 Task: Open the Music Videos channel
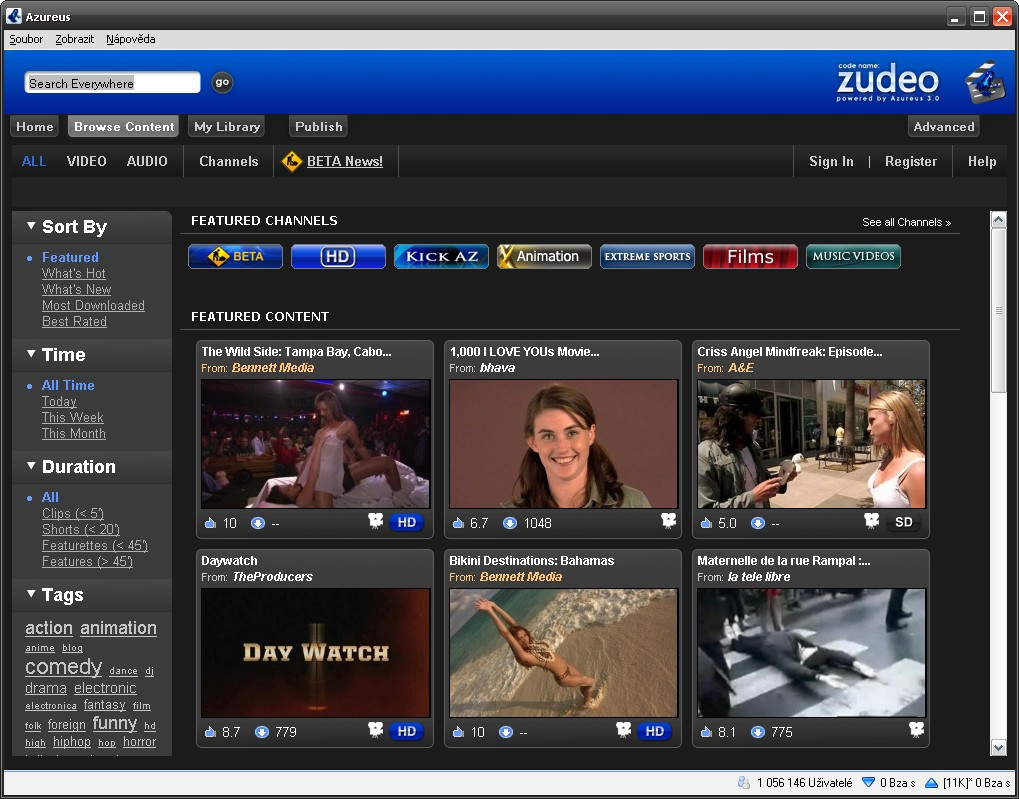(x=853, y=256)
